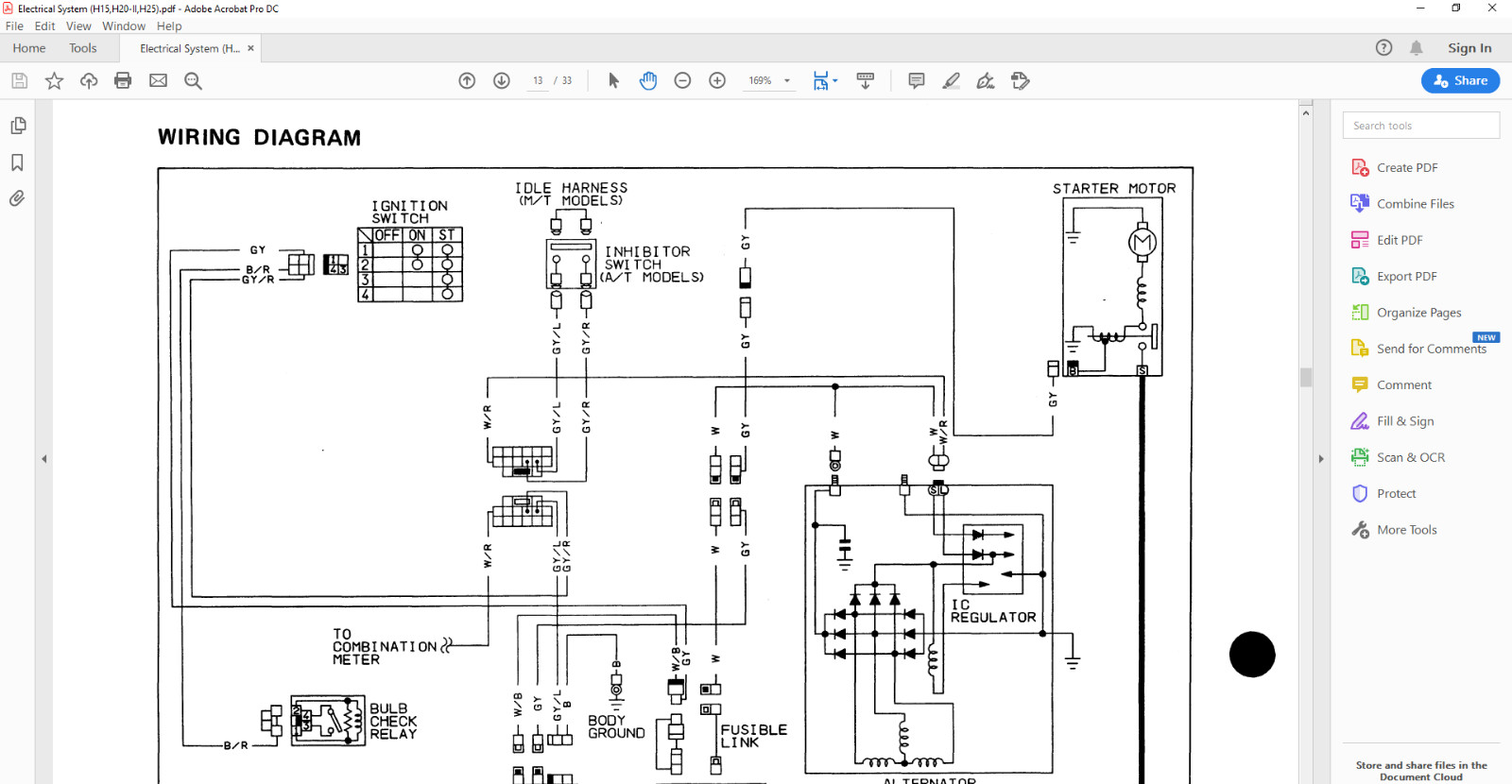Open Export PDF tool
This screenshot has height=784, width=1512.
pyautogui.click(x=1394, y=277)
